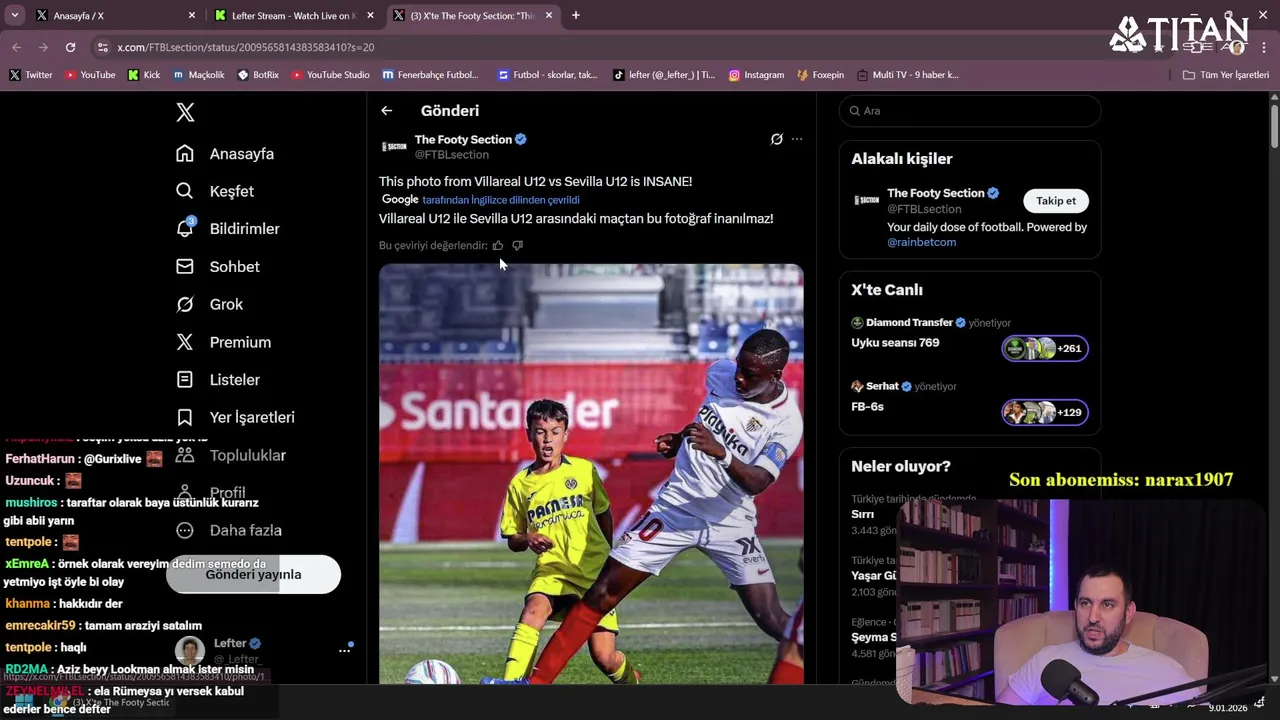Open Listeler lists page
The image size is (1280, 720).
[x=218, y=380]
